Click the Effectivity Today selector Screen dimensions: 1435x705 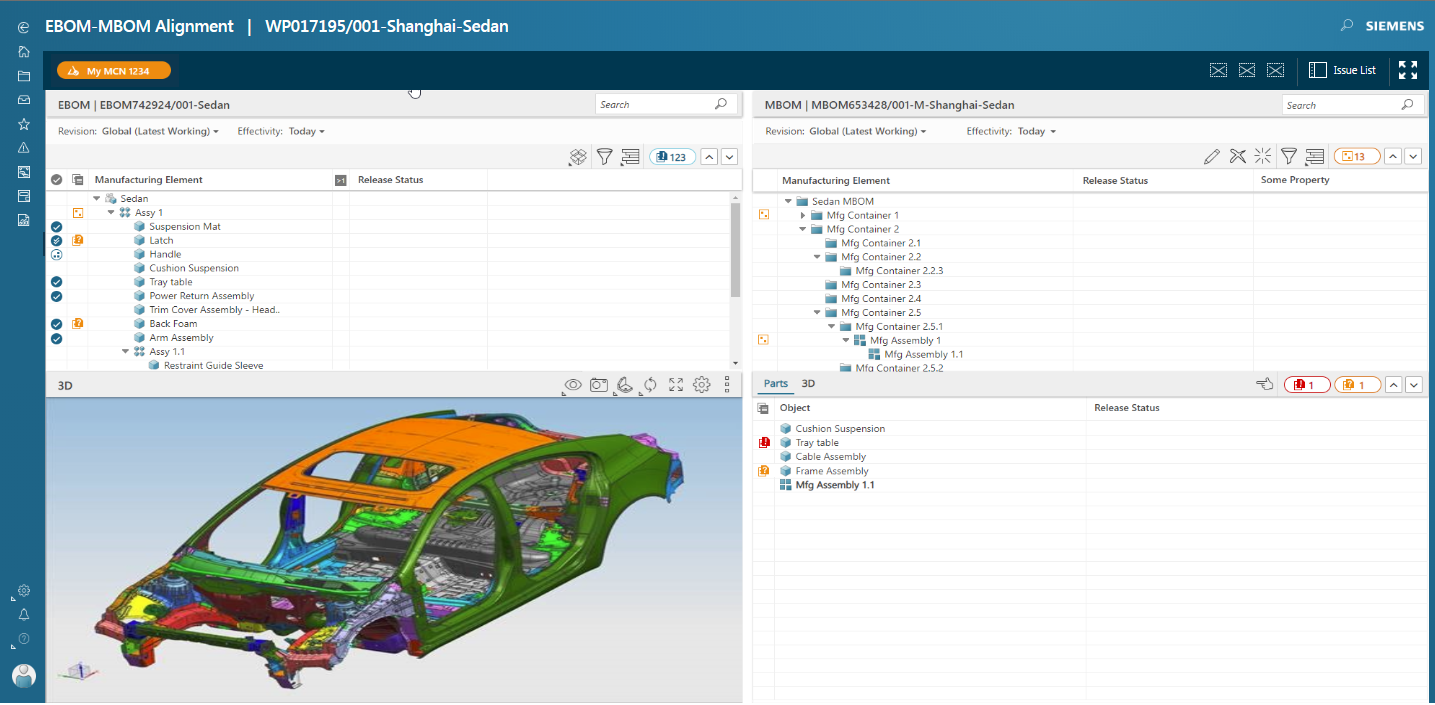[306, 131]
